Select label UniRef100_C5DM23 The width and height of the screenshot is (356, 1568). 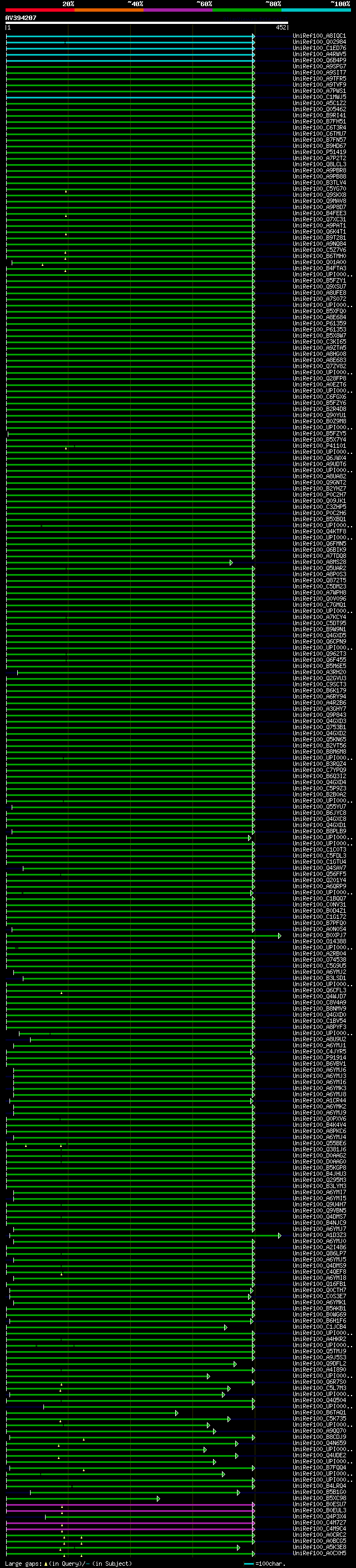pyautogui.click(x=319, y=587)
